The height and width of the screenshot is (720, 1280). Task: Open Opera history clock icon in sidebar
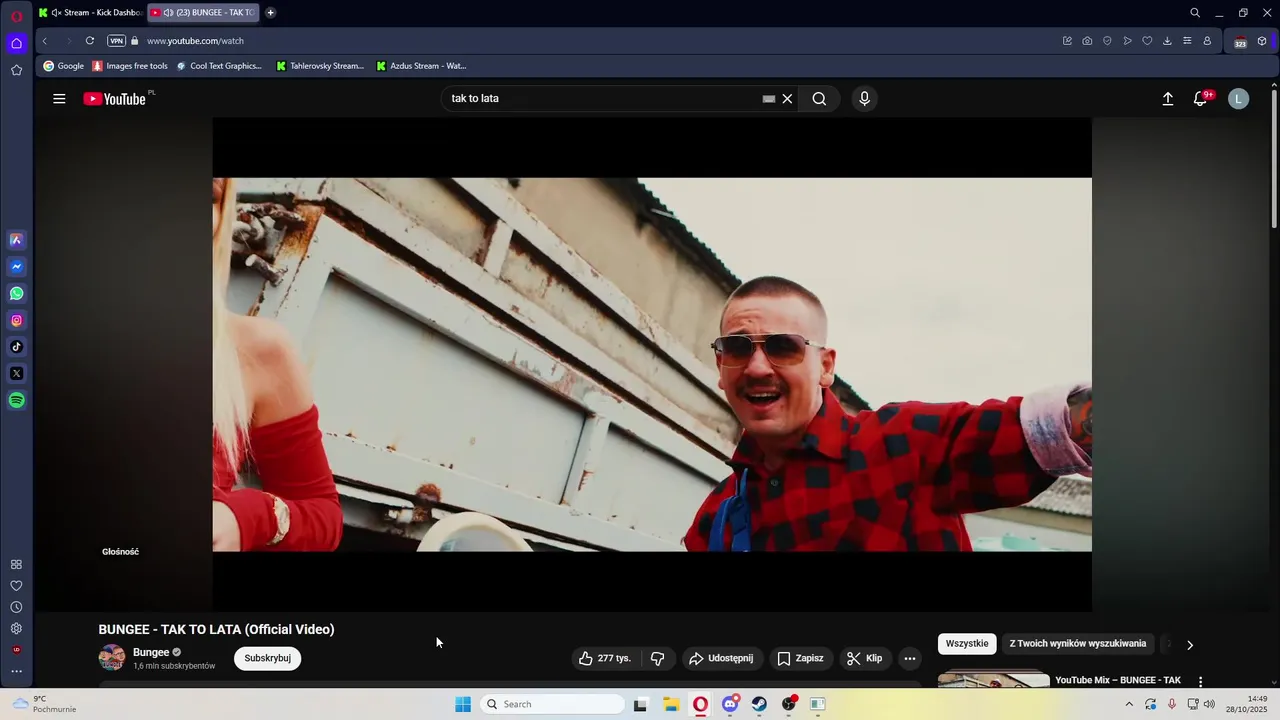pos(16,607)
